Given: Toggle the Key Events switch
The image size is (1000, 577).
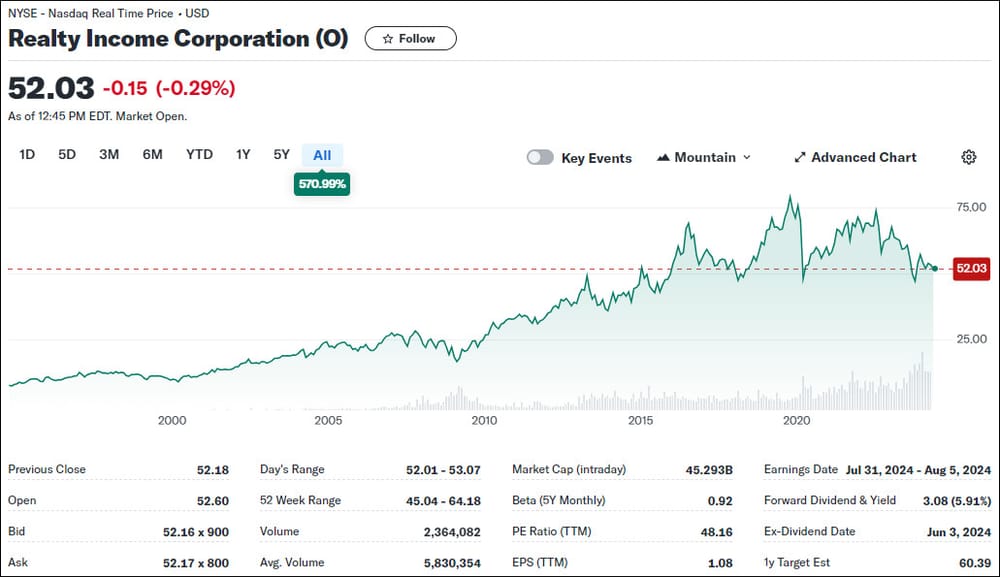Looking at the screenshot, I should pyautogui.click(x=540, y=158).
